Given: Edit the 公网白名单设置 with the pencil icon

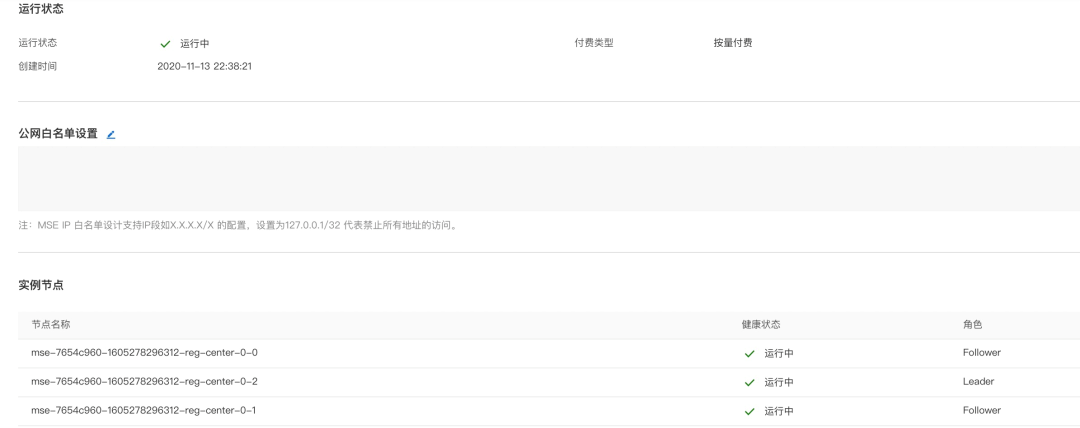Looking at the screenshot, I should tap(111, 134).
